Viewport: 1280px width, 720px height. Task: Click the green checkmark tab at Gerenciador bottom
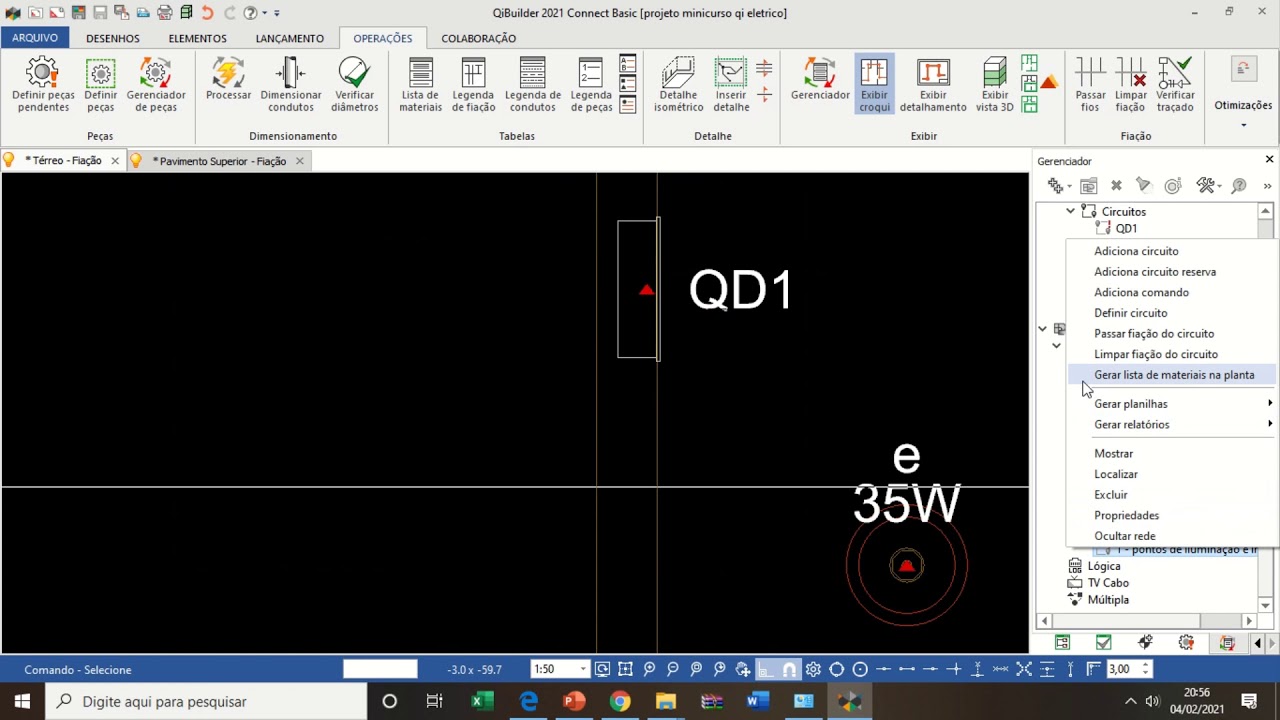point(1103,643)
